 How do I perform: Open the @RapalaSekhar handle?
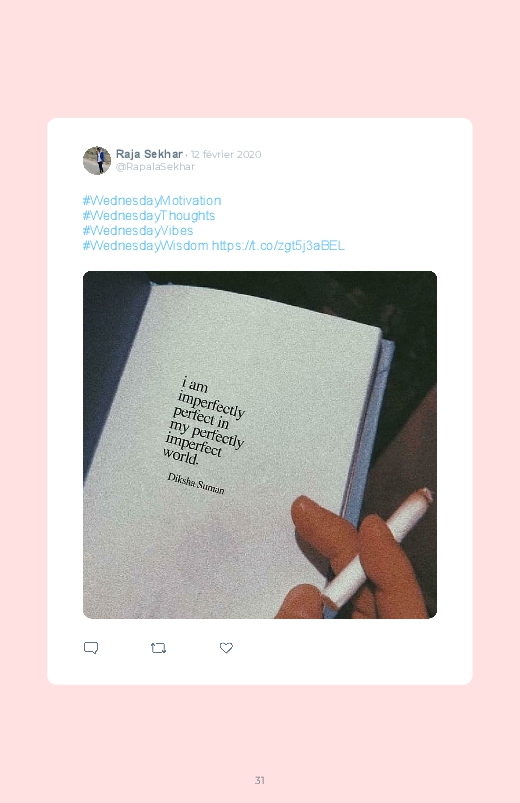(155, 167)
